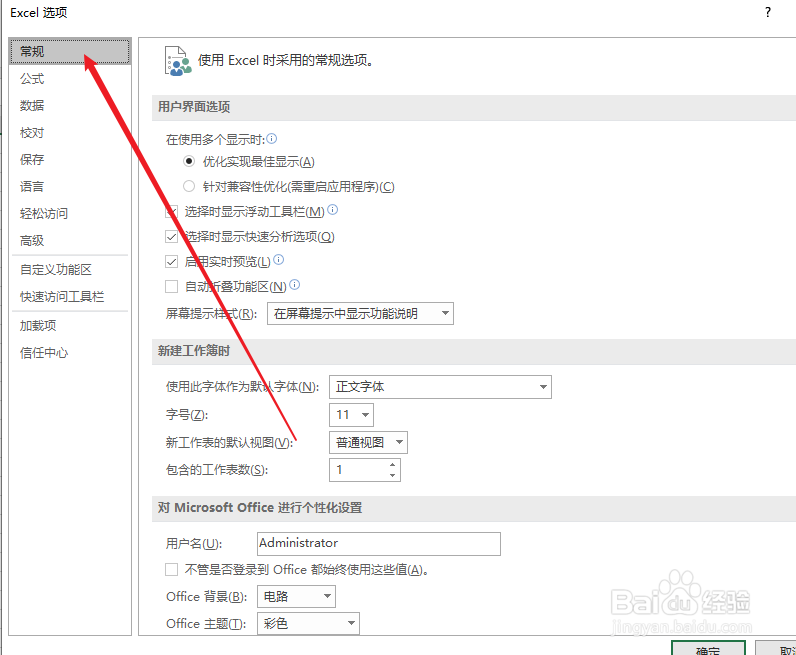Screen dimensions: 796x655
Task: Open 屏幕提示样式 dropdown
Action: 360,313
